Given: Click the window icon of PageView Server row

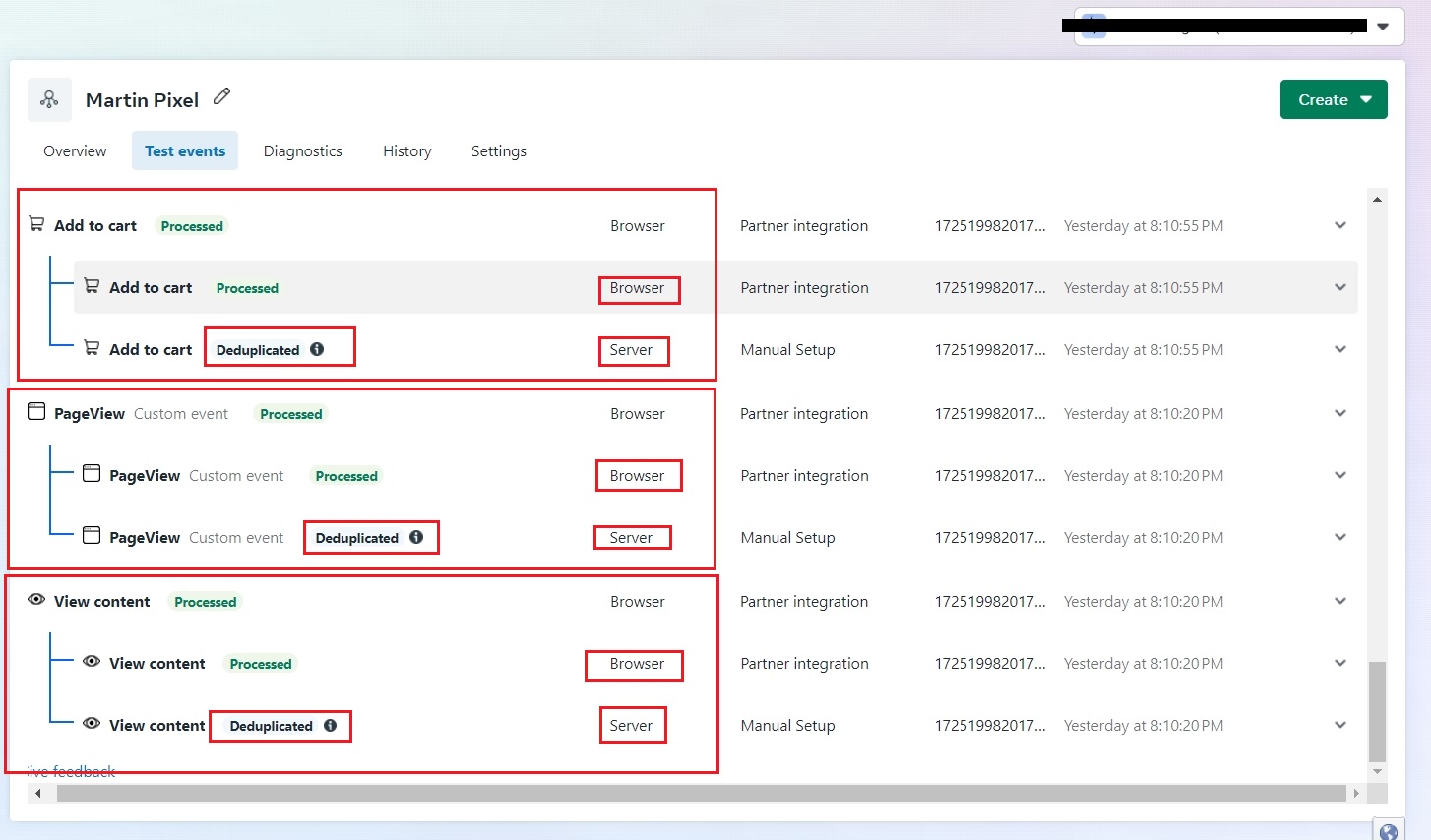Looking at the screenshot, I should [x=92, y=536].
